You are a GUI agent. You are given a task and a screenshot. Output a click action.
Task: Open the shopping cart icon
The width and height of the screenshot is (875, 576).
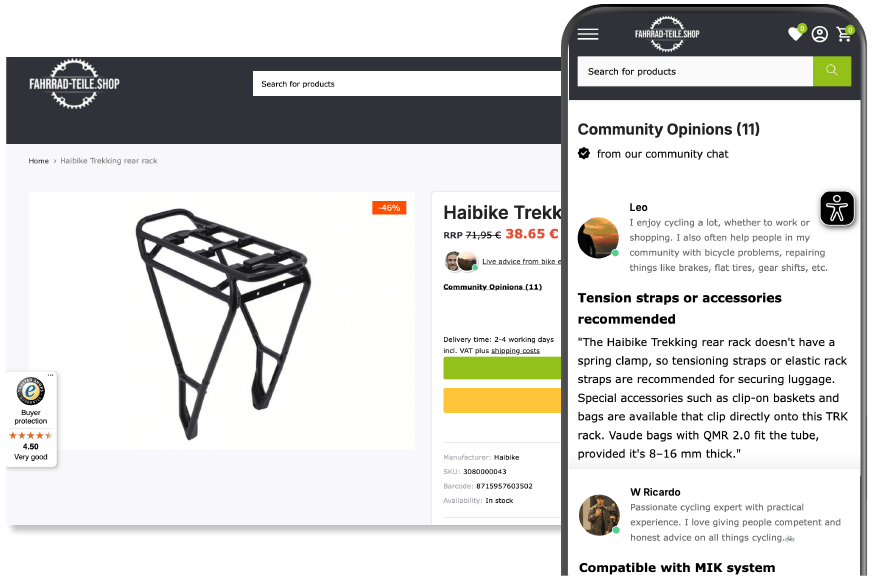(844, 35)
